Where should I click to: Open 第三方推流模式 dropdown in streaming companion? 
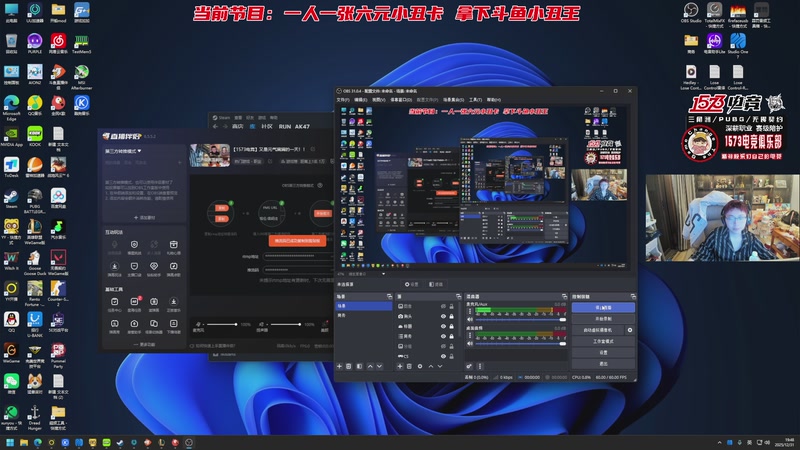pos(123,151)
